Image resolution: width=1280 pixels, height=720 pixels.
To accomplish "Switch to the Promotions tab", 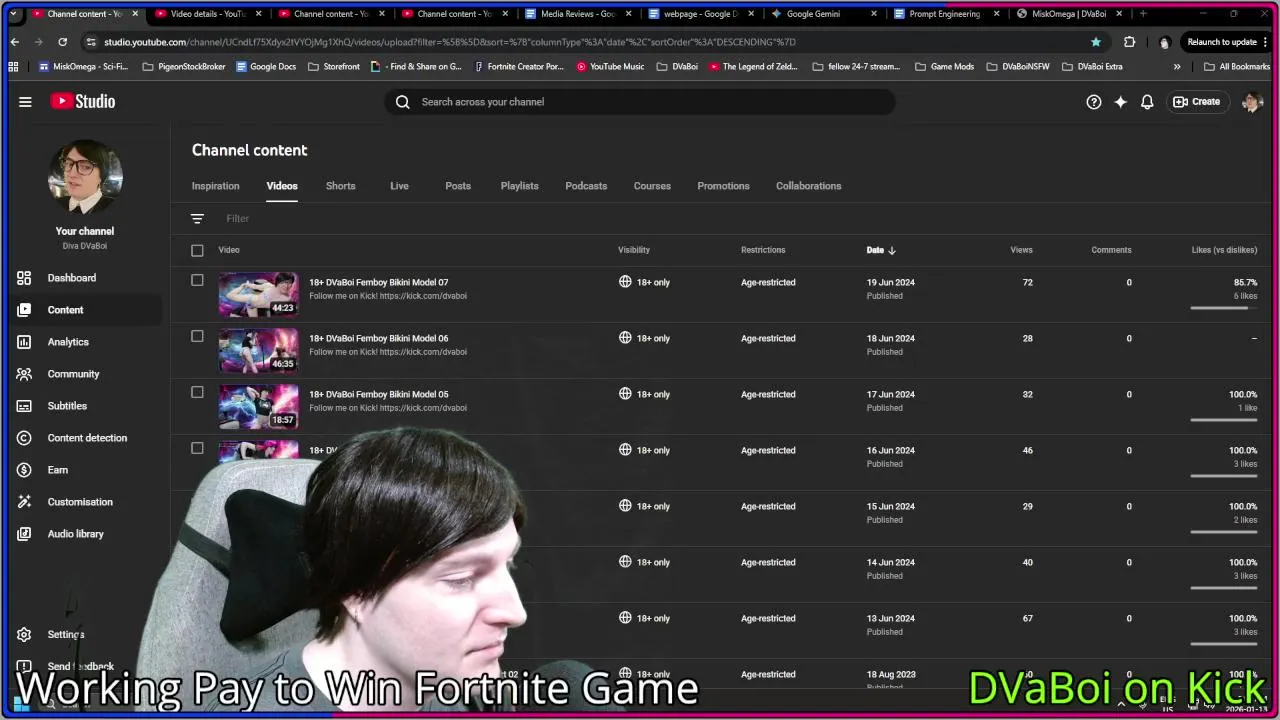I will (723, 186).
